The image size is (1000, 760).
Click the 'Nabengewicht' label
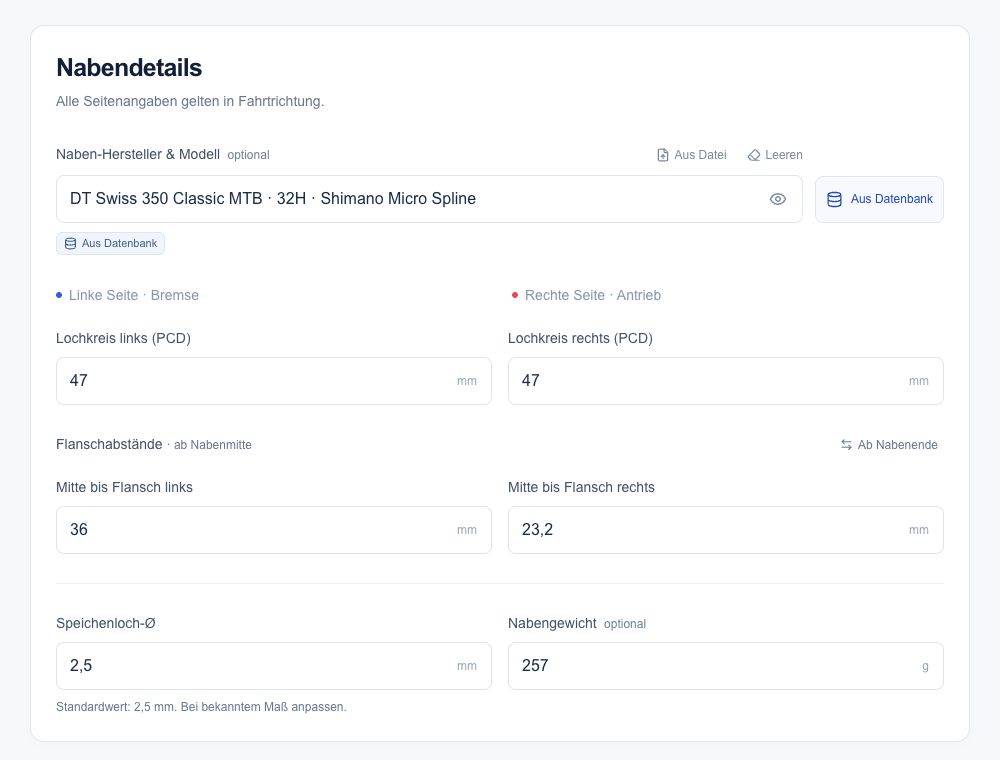552,623
